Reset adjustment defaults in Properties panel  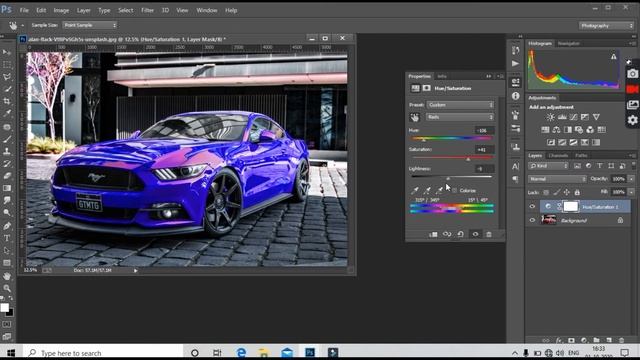(460, 234)
